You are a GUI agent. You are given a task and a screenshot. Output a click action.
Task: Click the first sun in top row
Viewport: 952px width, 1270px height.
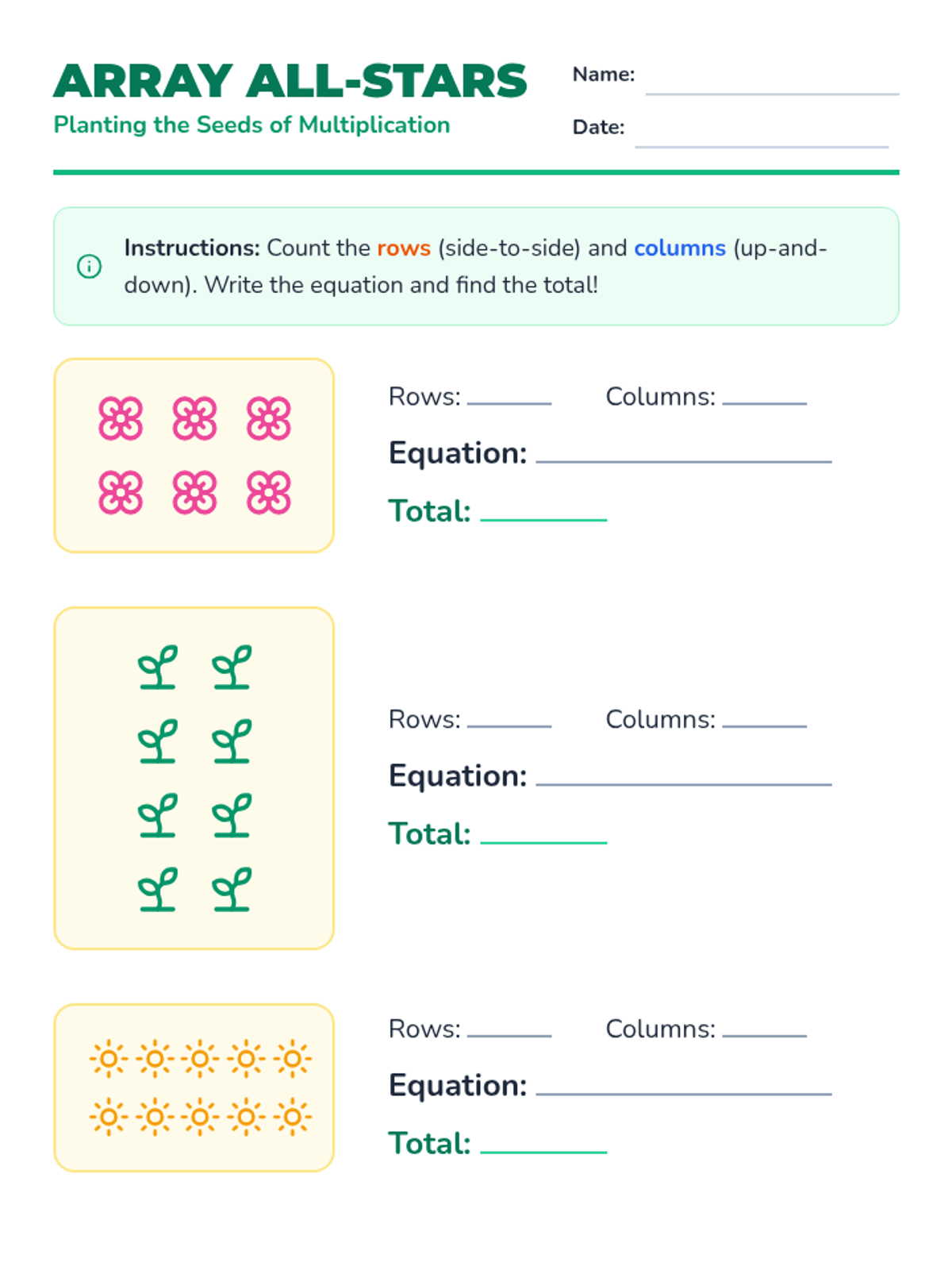(109, 1058)
